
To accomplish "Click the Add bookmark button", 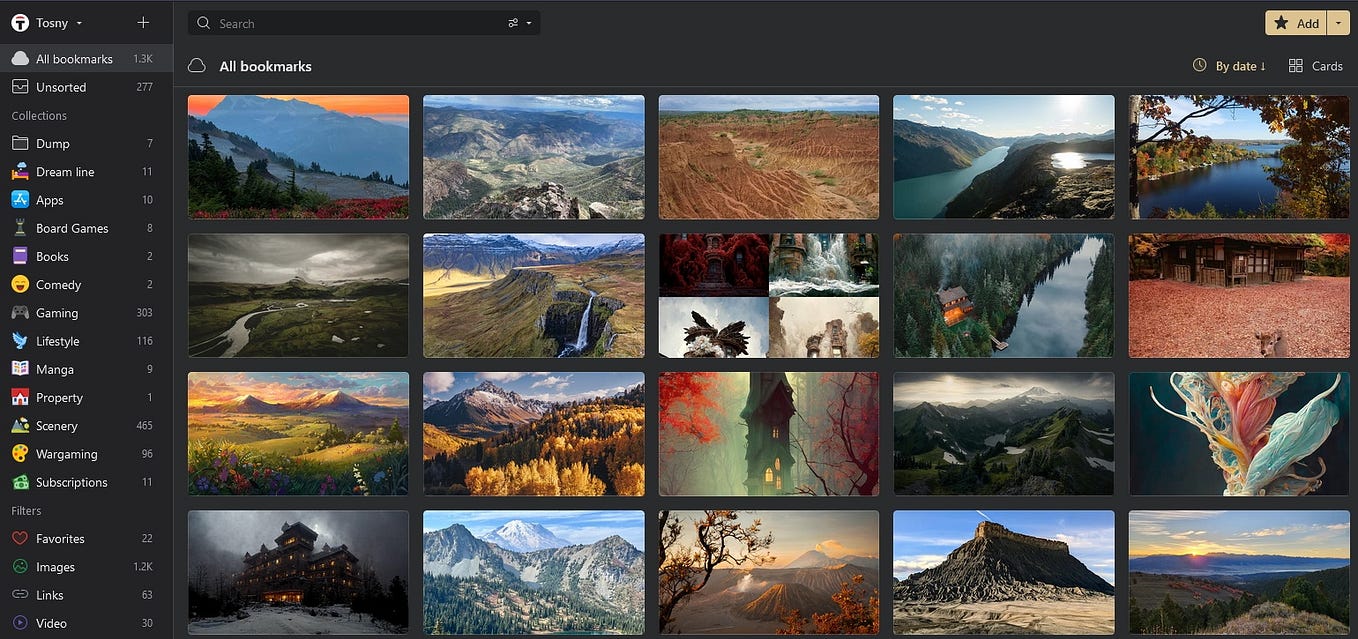I will [1296, 22].
